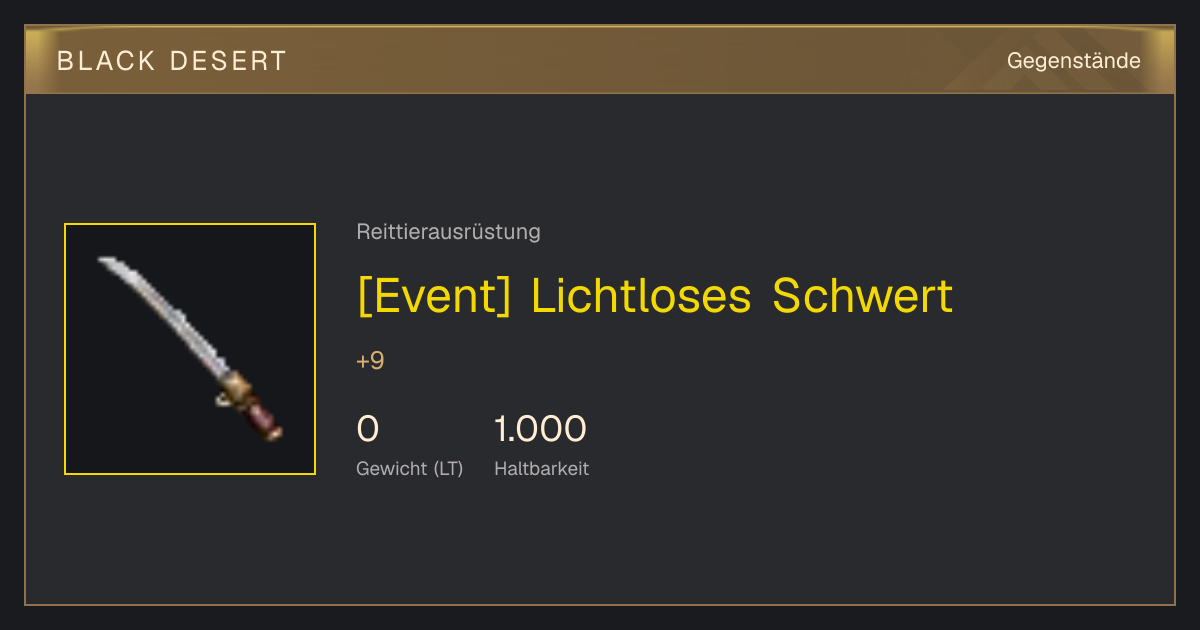Click the Gewicht (LT) label
Viewport: 1200px width, 630px height.
[x=410, y=469]
